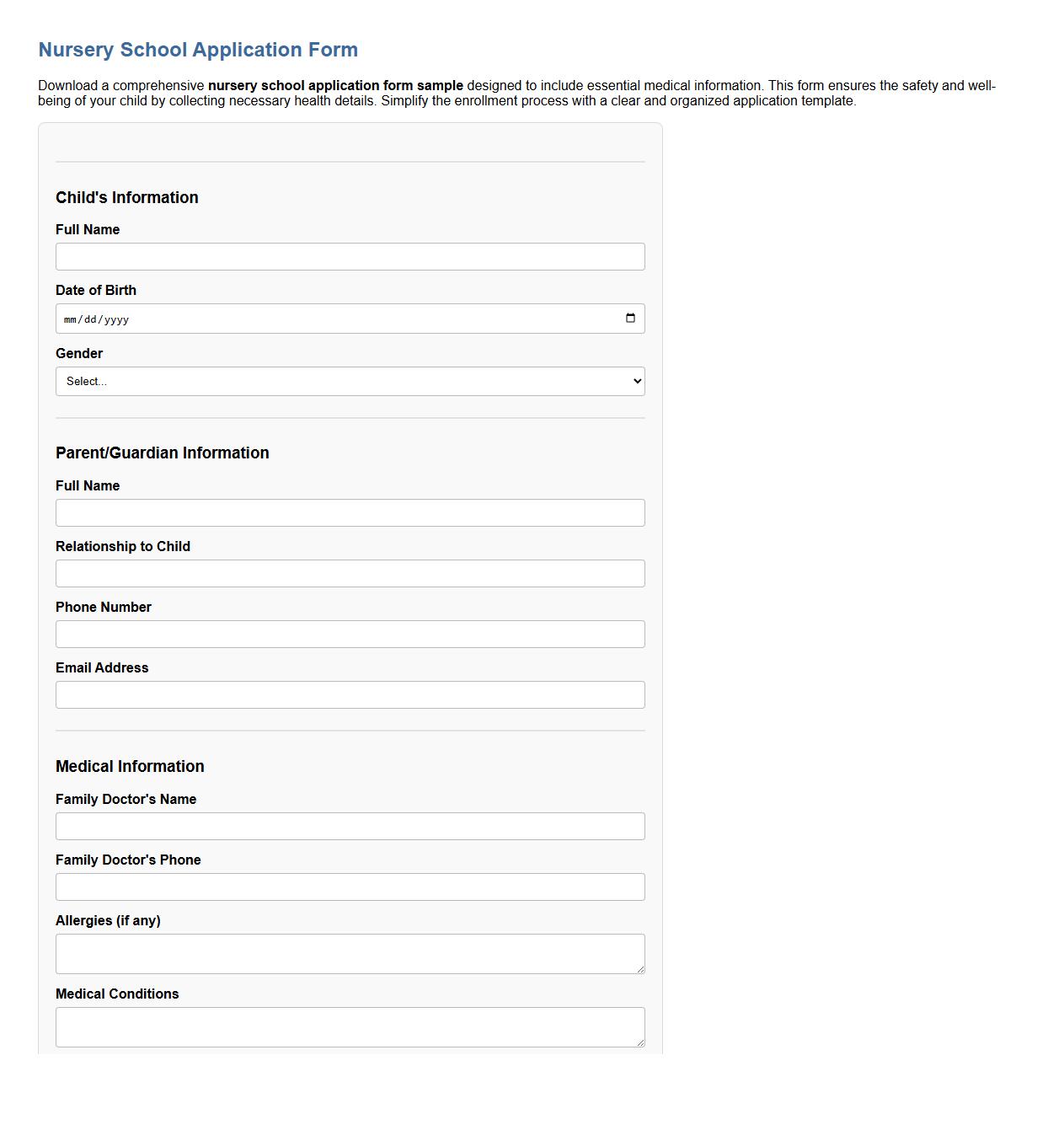Select the Date of Birth field
Screen dimensions: 1064x1125
tap(350, 318)
